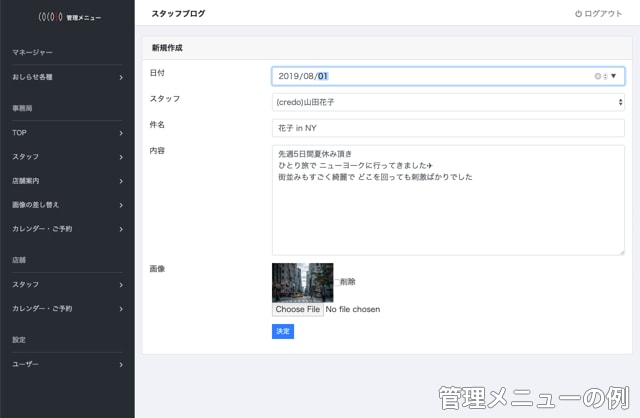Click the uploaded New York street thumbnail

302,282
